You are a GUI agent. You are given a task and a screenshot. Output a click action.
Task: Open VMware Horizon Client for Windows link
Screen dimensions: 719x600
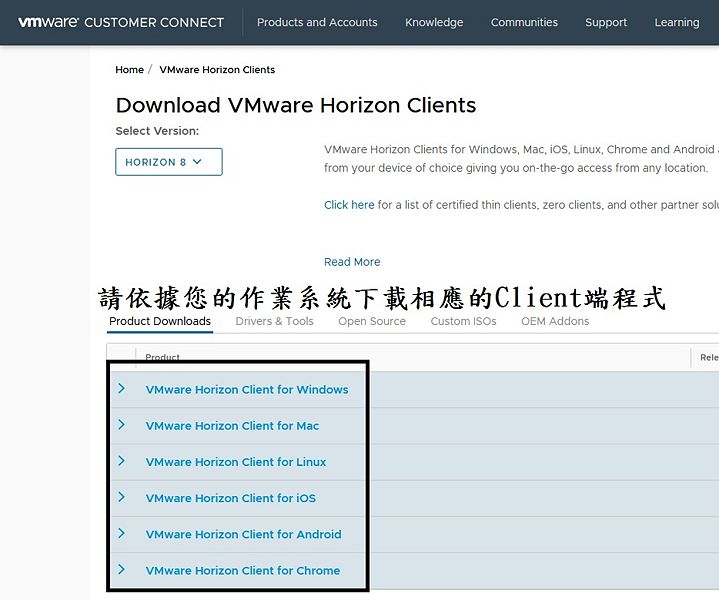pos(247,389)
